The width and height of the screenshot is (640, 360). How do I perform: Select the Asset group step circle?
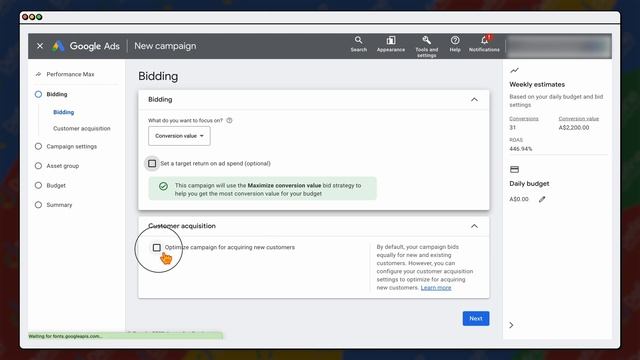point(38,166)
